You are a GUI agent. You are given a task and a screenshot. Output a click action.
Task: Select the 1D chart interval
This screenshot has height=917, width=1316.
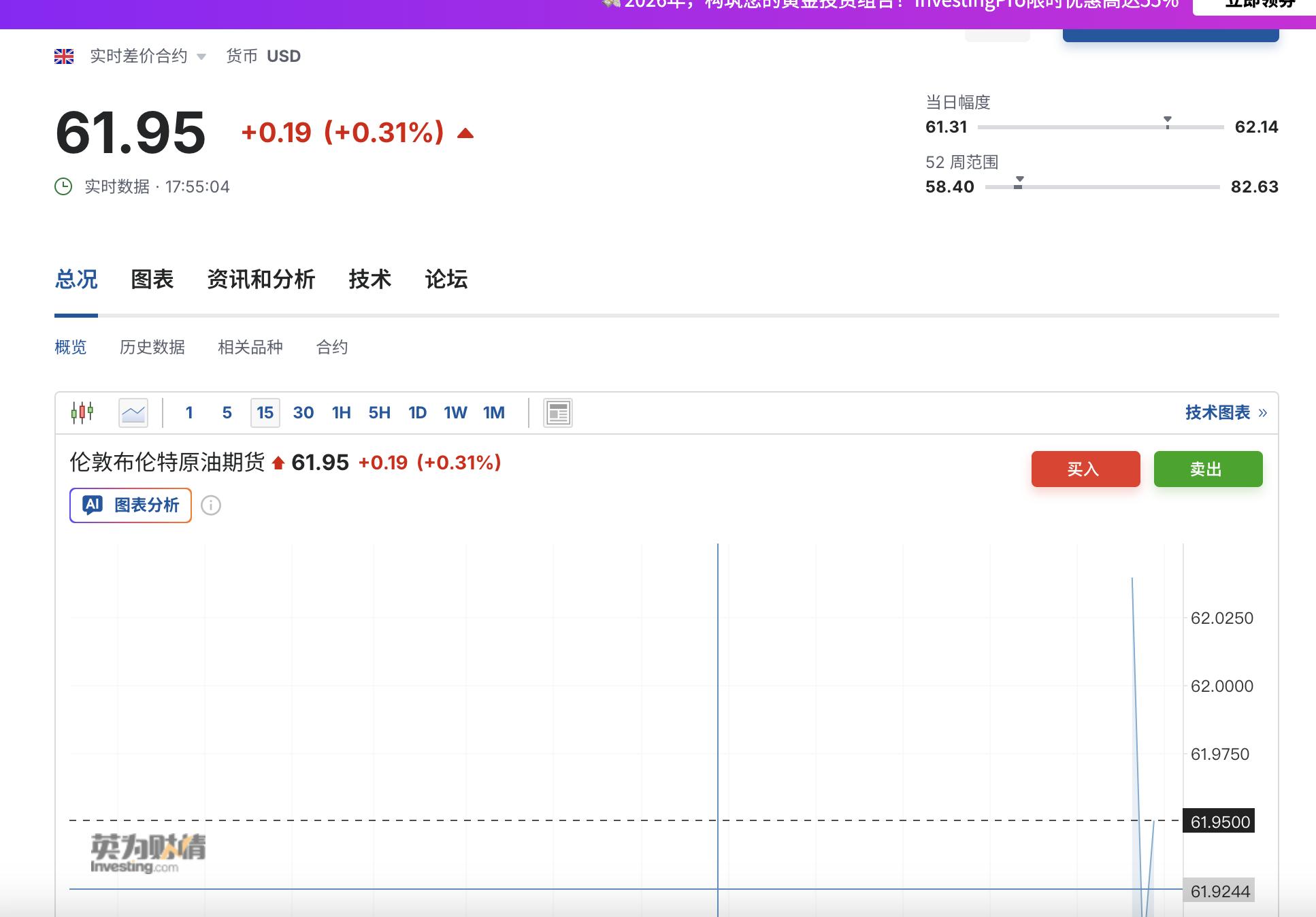[x=417, y=412]
